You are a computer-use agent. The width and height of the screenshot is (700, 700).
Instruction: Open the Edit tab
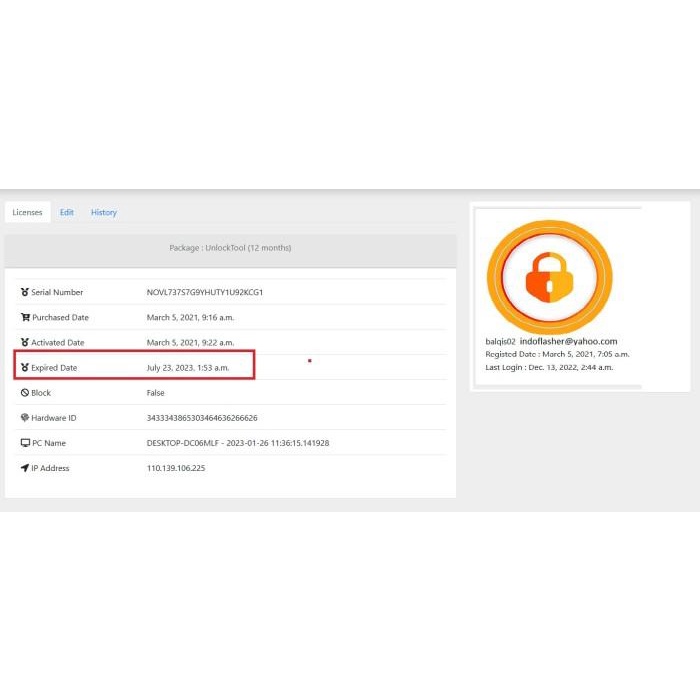(66, 212)
